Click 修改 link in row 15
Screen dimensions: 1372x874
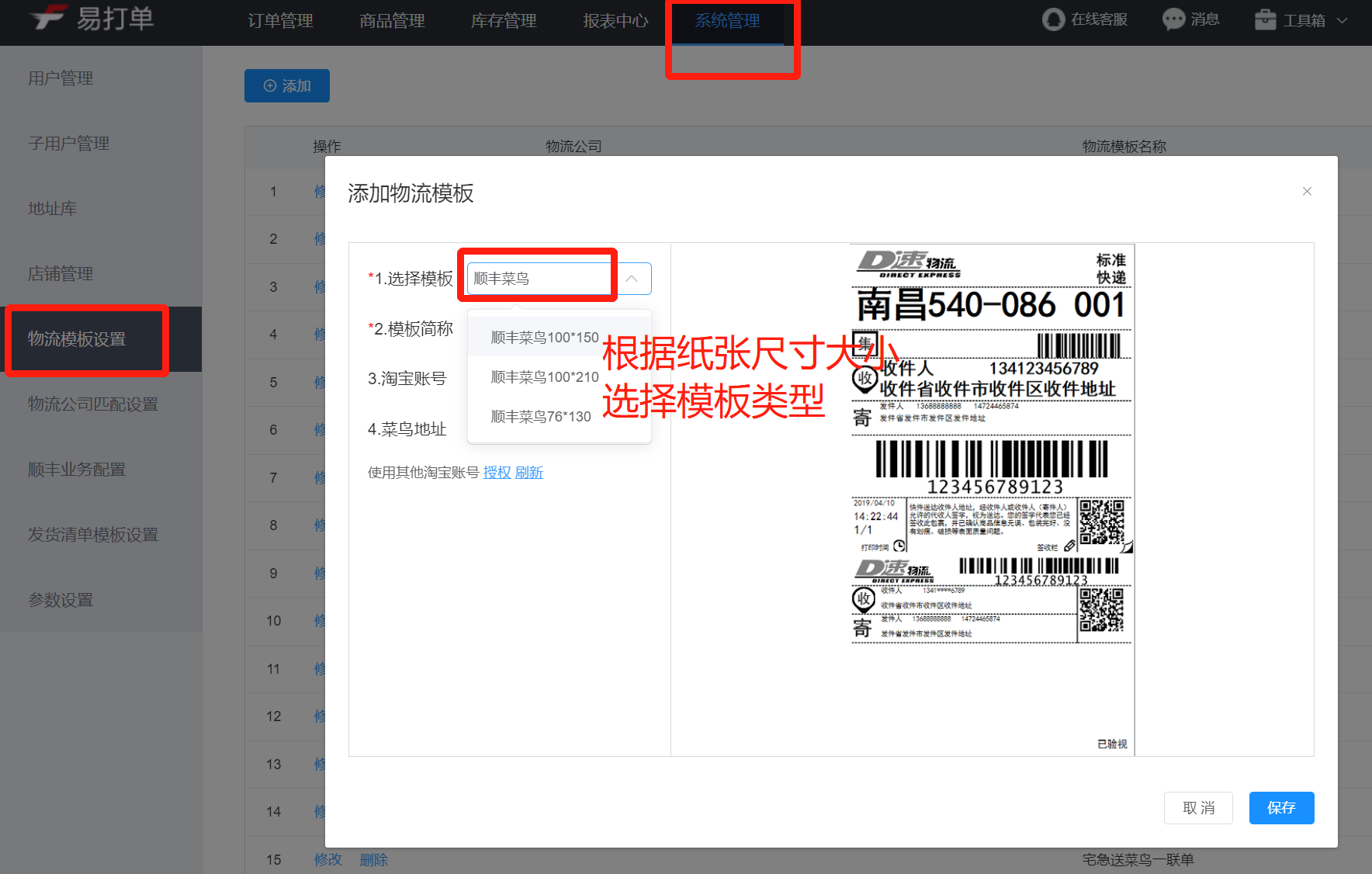328,859
